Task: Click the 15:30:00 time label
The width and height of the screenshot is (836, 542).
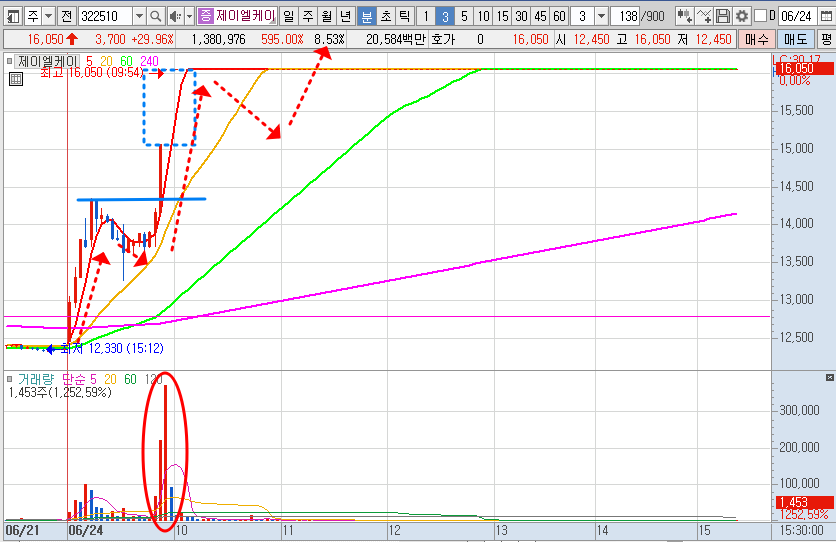Action: pos(801,531)
